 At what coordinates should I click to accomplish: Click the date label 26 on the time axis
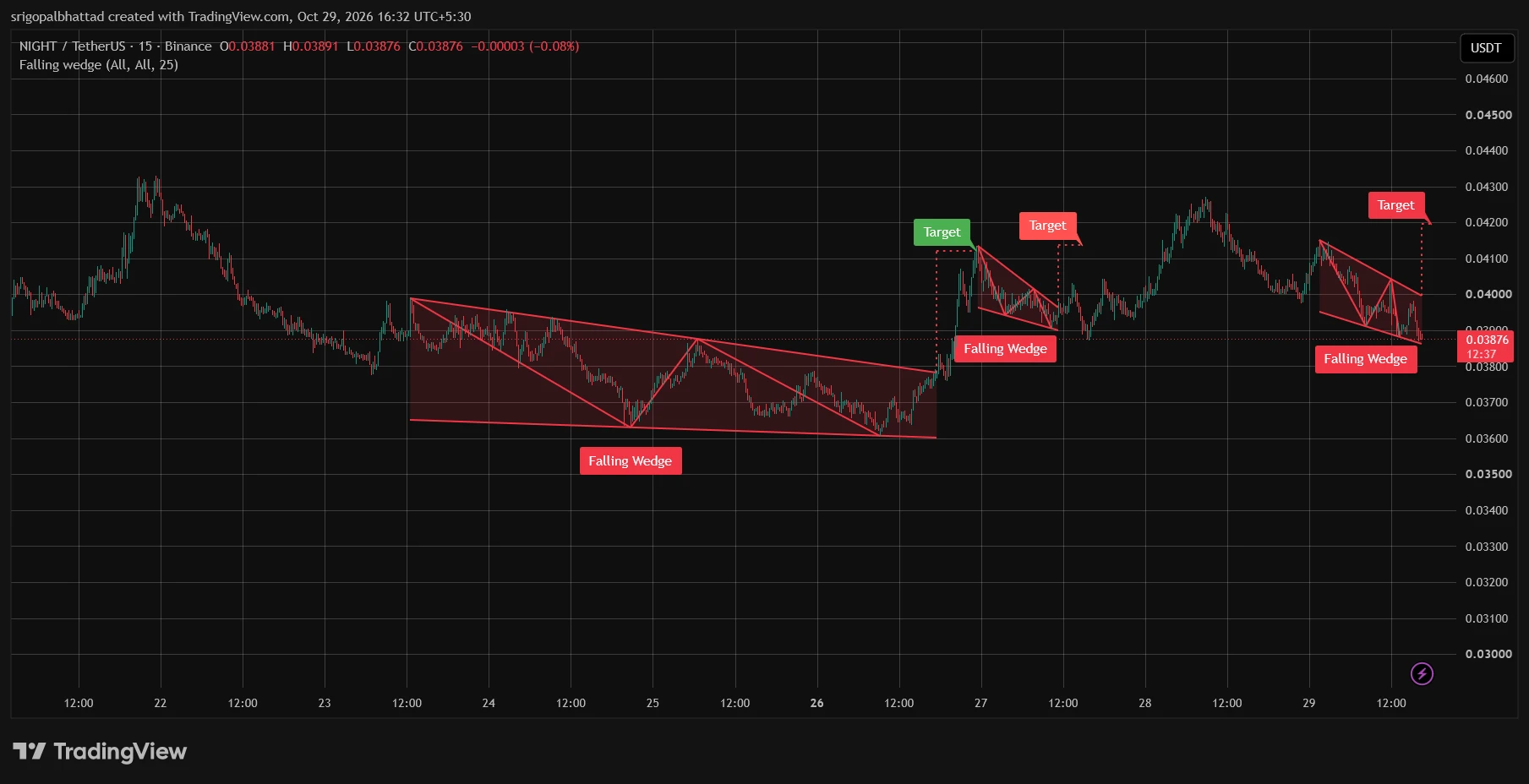point(816,703)
